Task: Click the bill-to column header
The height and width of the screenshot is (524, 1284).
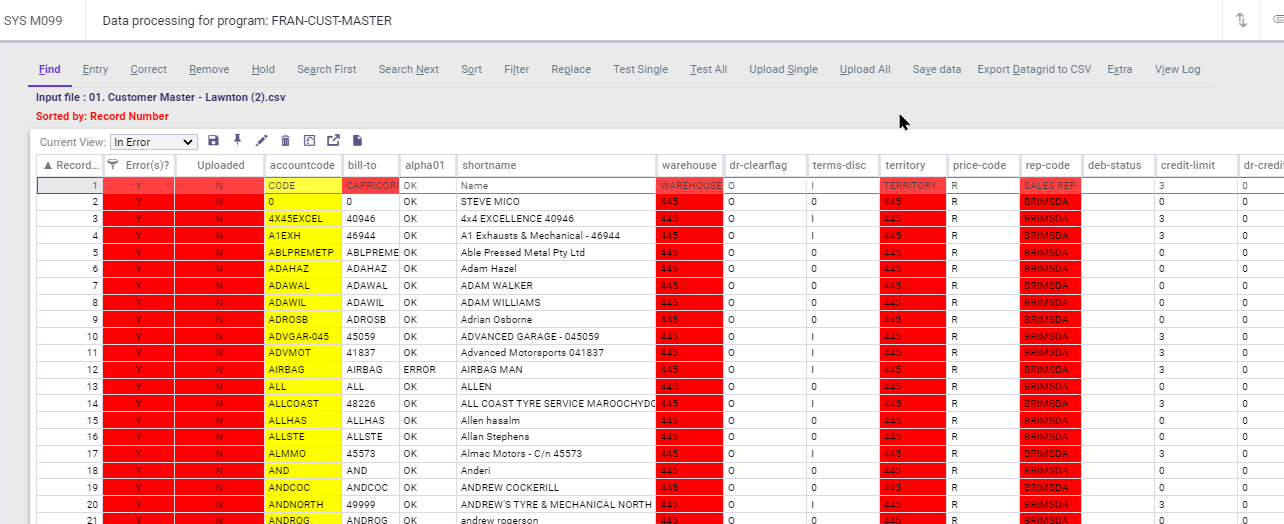Action: [x=370, y=165]
